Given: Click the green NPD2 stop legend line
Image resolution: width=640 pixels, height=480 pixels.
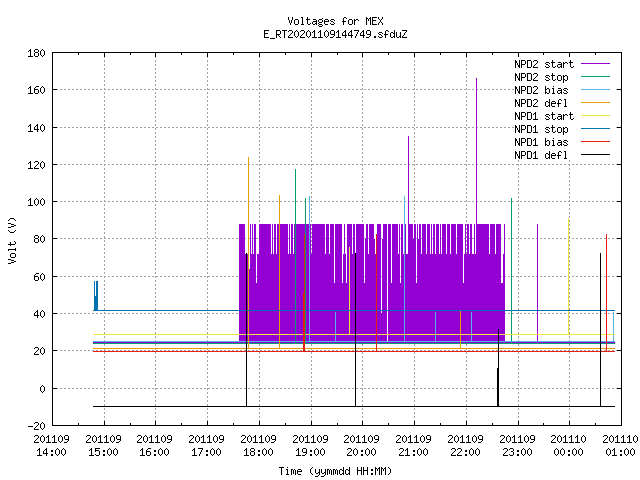Looking at the screenshot, I should pos(595,77).
